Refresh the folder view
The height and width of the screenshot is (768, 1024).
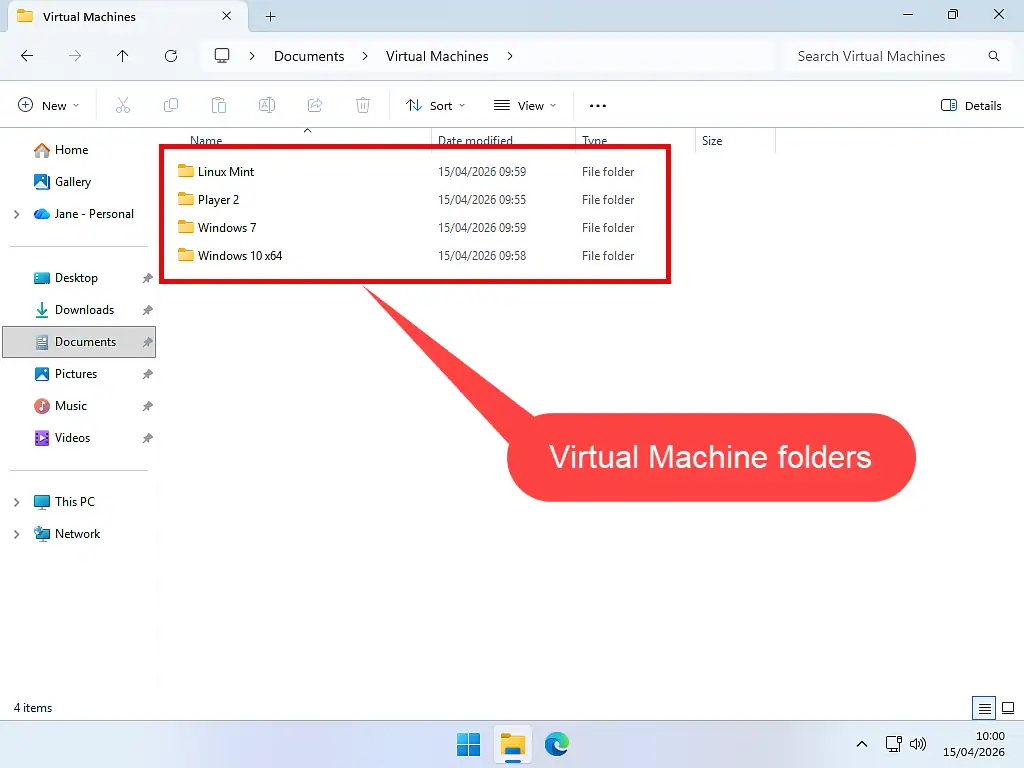(169, 56)
